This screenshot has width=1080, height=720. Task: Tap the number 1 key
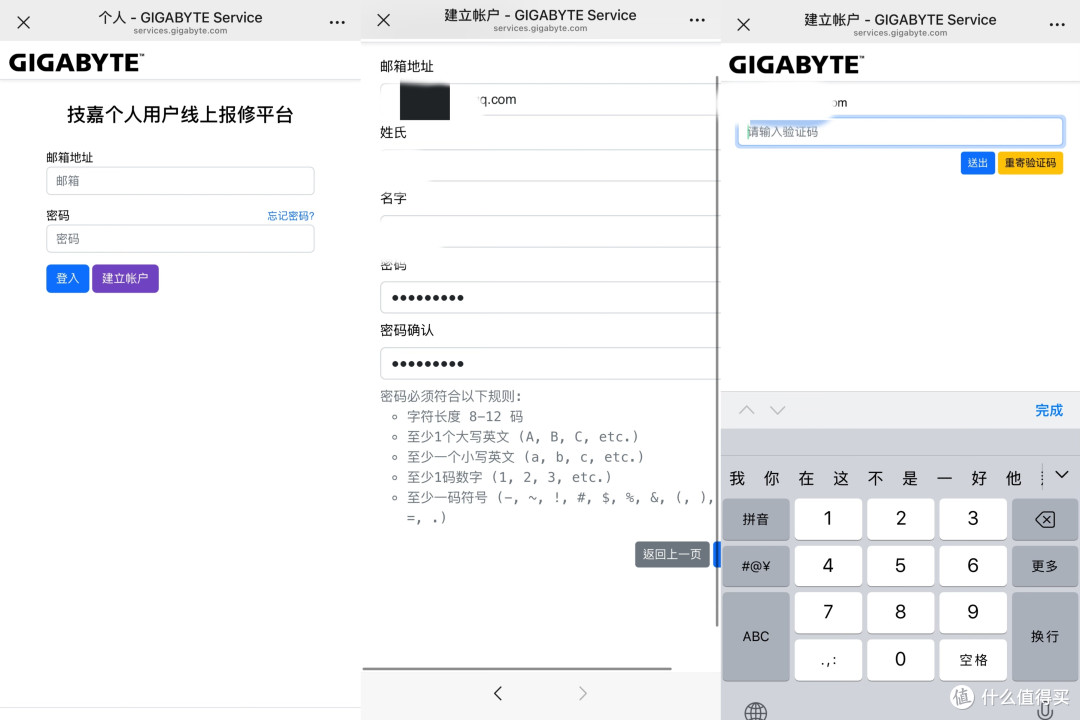click(828, 519)
